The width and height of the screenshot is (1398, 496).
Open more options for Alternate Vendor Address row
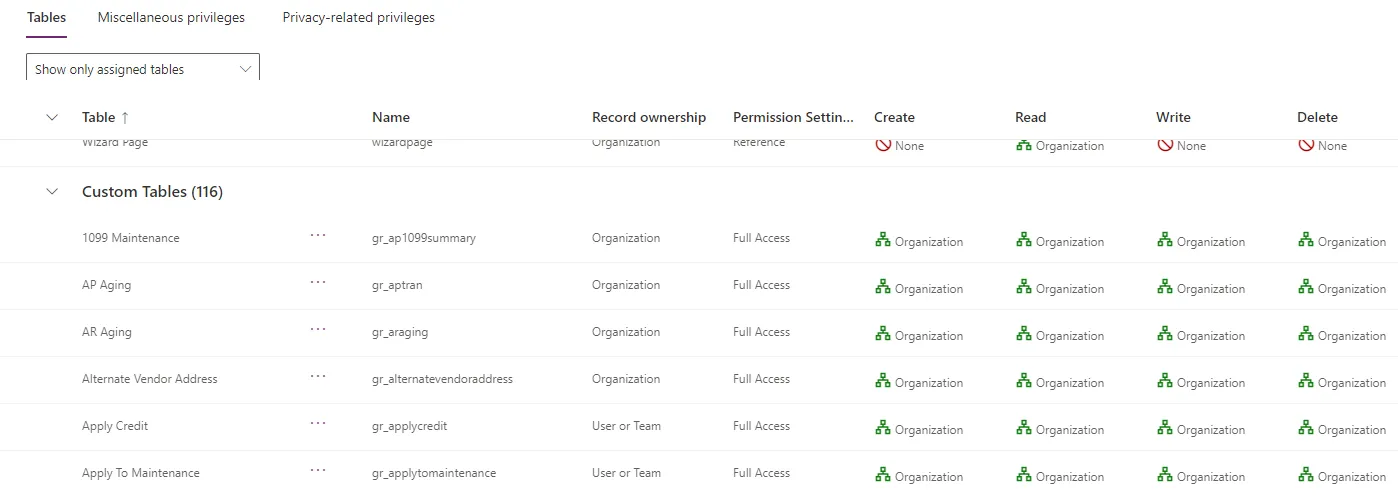pos(318,376)
